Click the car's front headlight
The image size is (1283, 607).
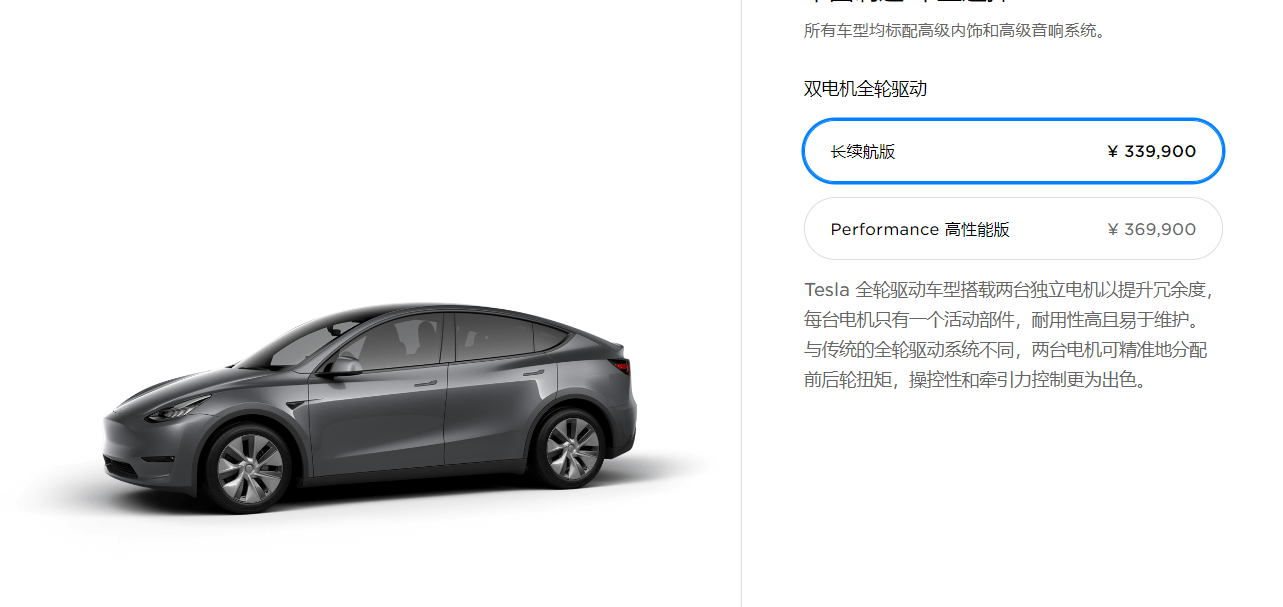[x=178, y=408]
